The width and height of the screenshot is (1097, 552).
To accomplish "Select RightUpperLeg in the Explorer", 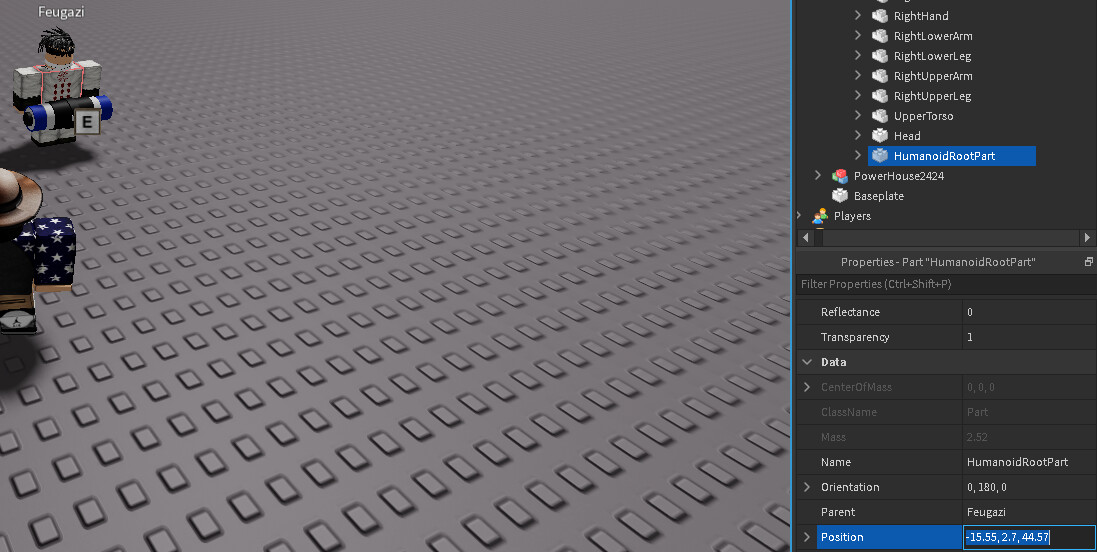I will click(x=932, y=96).
